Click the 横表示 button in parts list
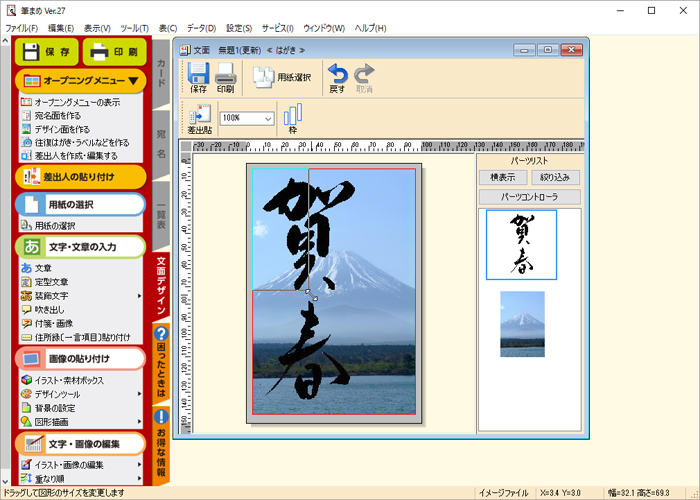 coord(503,177)
